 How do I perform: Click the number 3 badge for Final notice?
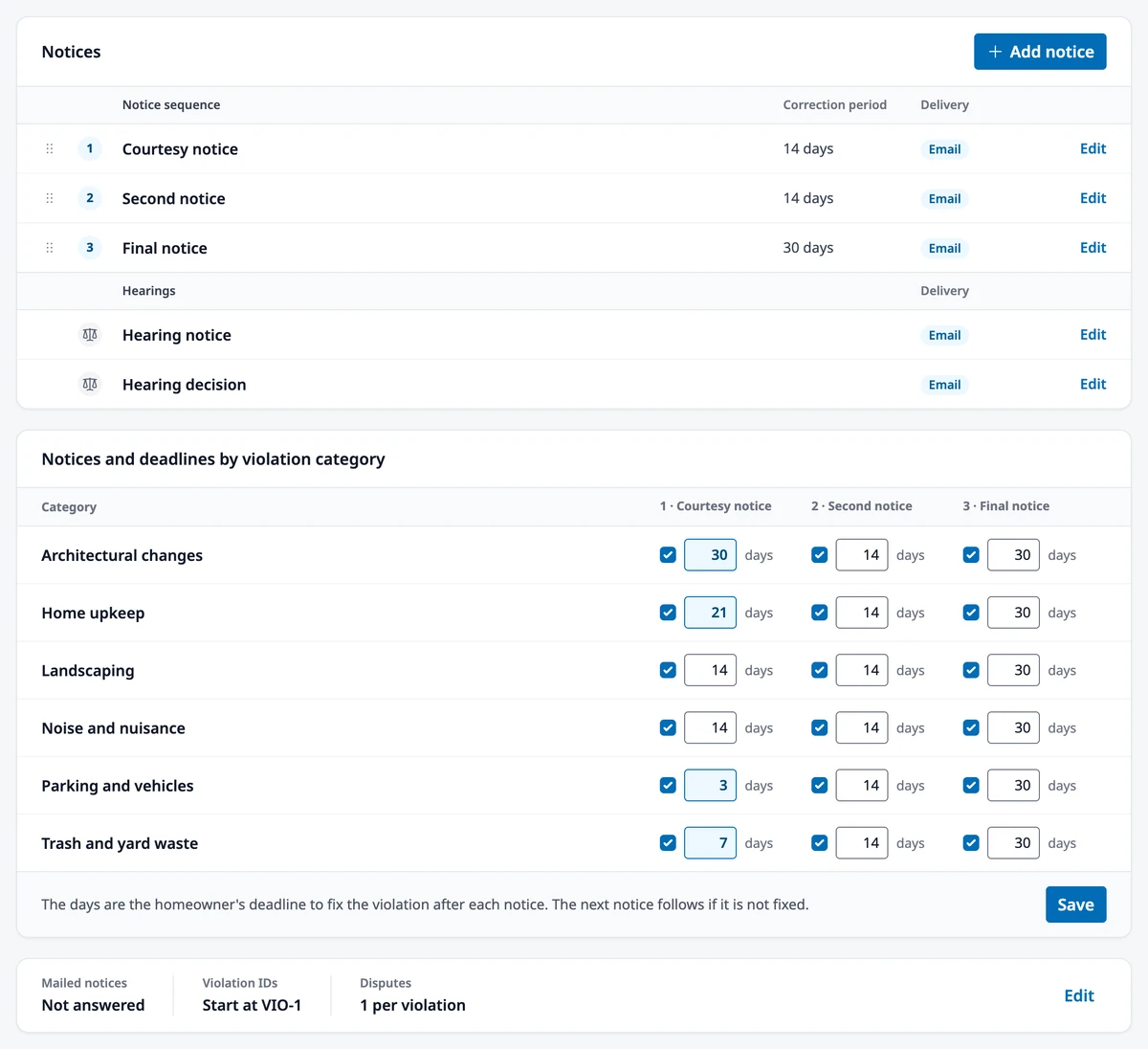point(90,248)
